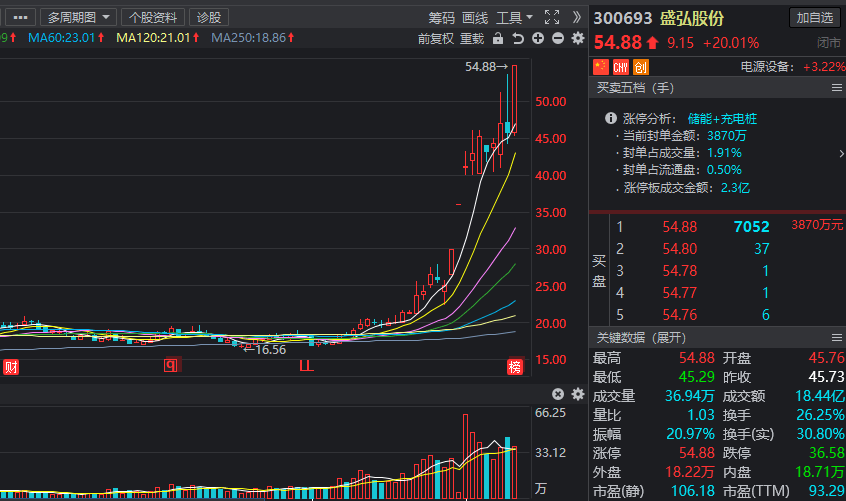
Task: Click 重载 to reload chart
Action: point(472,38)
